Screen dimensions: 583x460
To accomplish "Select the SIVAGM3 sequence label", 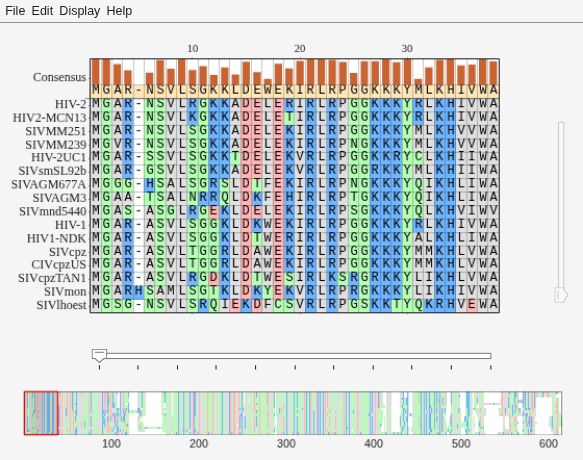I will coord(59,198).
